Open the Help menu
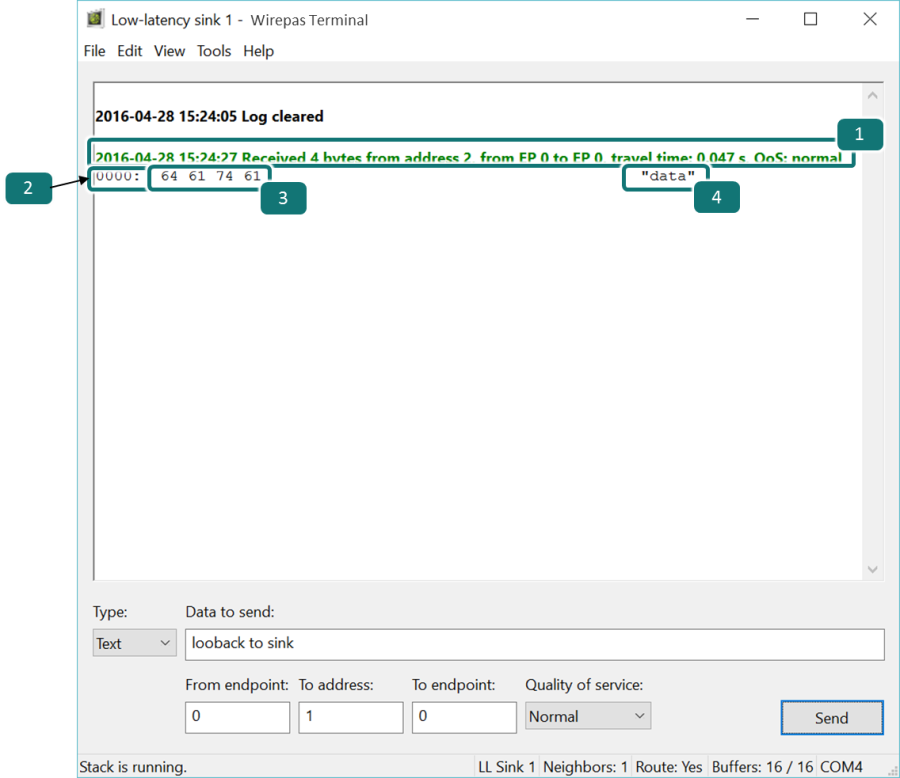 click(258, 51)
